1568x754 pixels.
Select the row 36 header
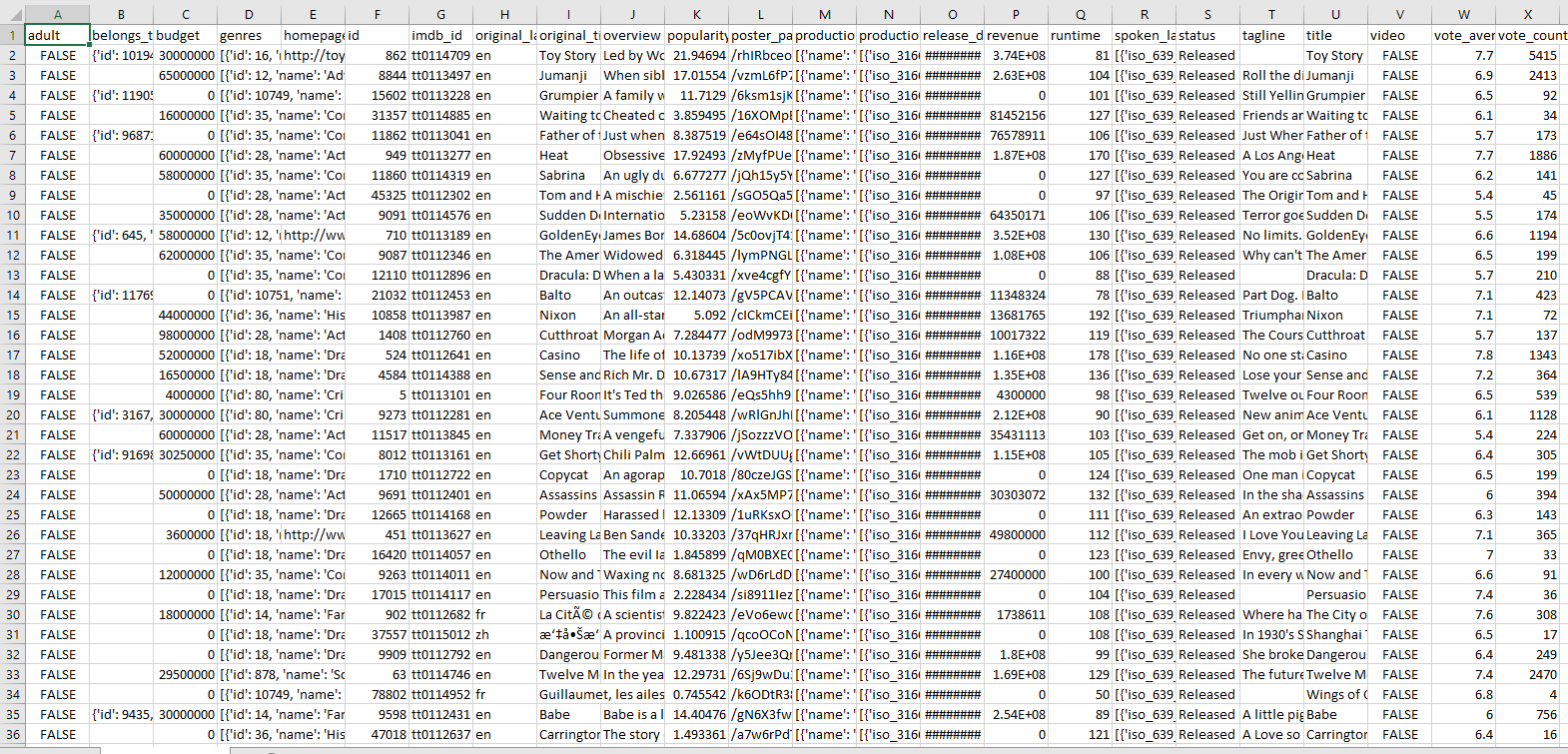click(12, 734)
